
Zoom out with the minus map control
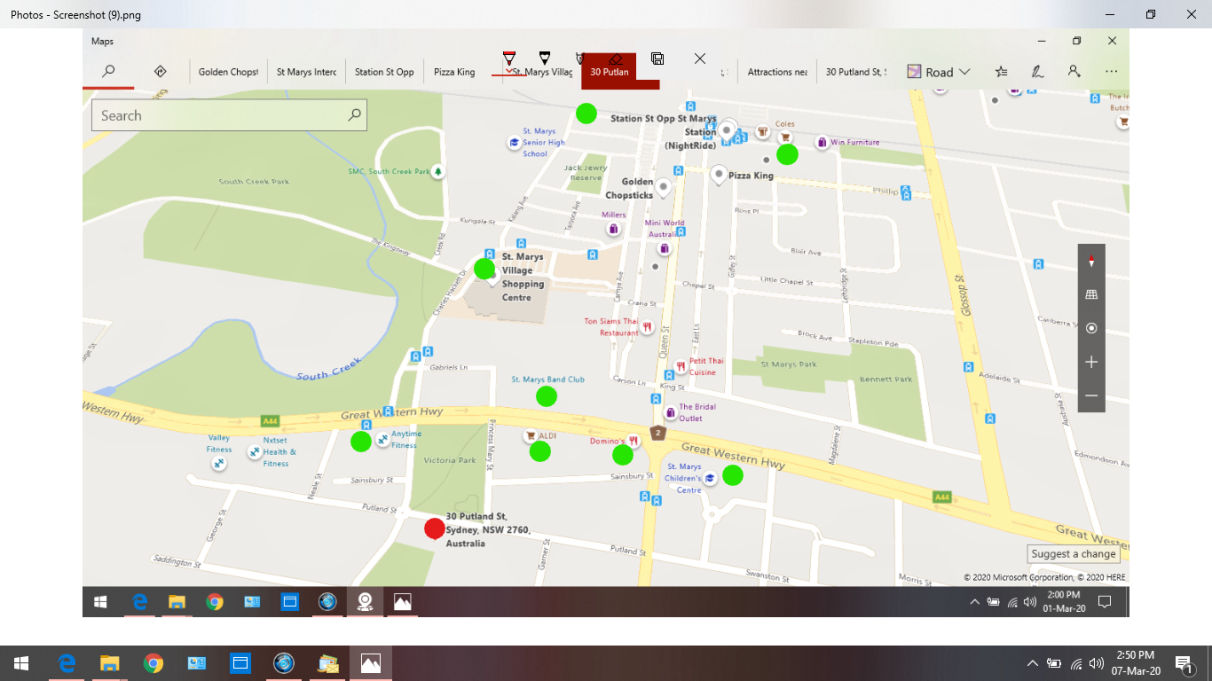[1091, 396]
